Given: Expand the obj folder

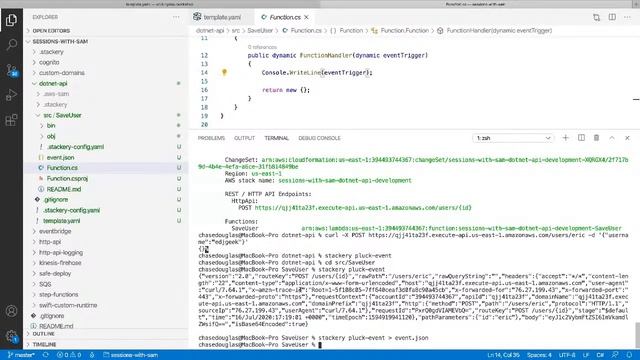Looking at the screenshot, I should coord(51,136).
